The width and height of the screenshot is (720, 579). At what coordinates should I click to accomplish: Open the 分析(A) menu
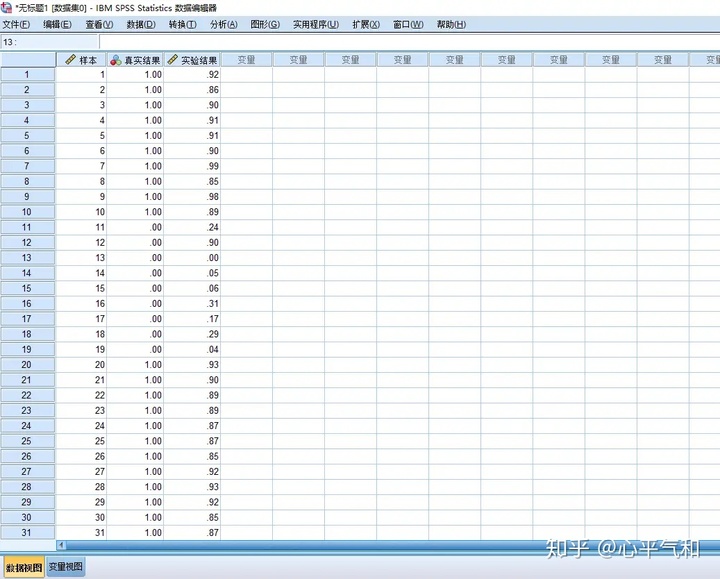[224, 24]
